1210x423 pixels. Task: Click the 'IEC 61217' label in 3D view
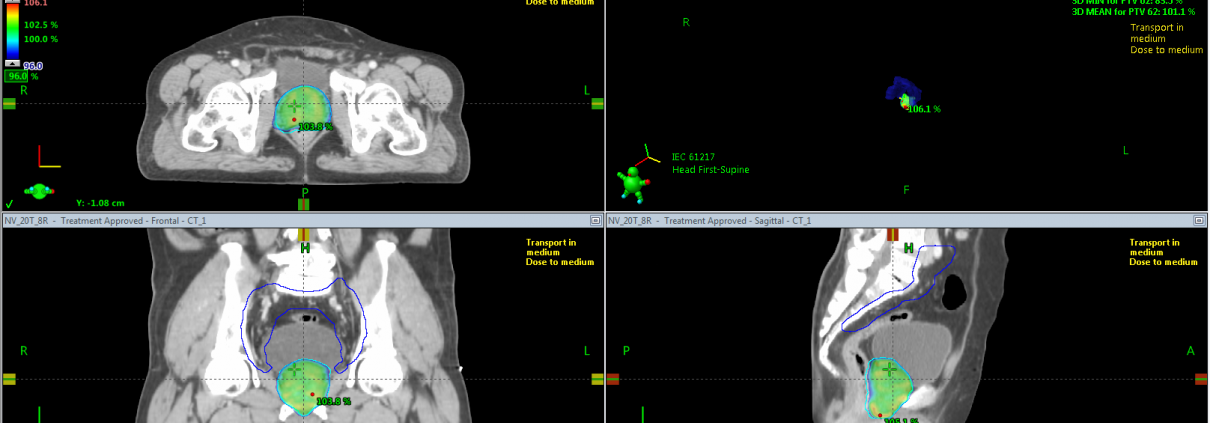click(692, 156)
